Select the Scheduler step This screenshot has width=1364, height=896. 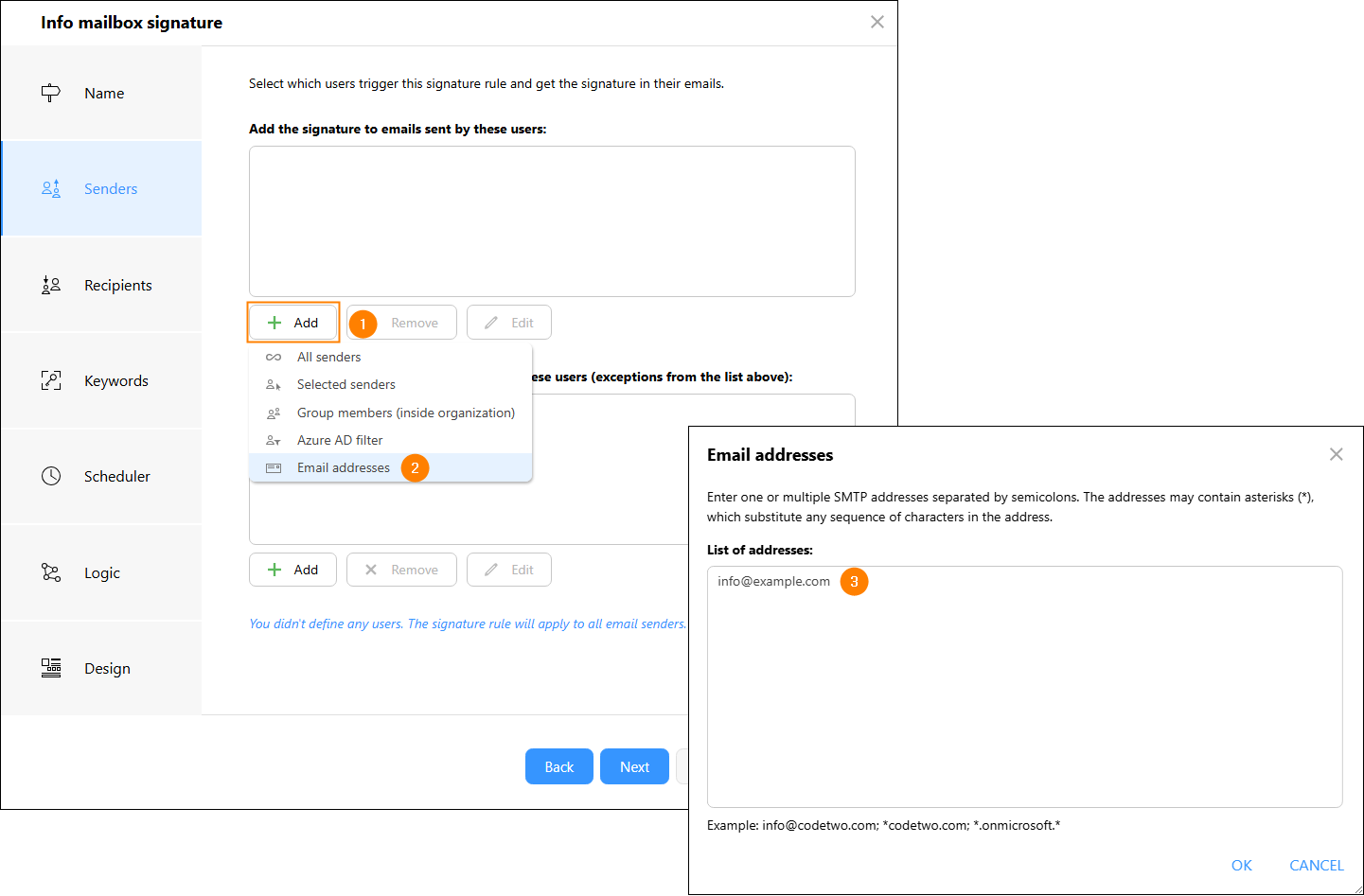[101, 476]
